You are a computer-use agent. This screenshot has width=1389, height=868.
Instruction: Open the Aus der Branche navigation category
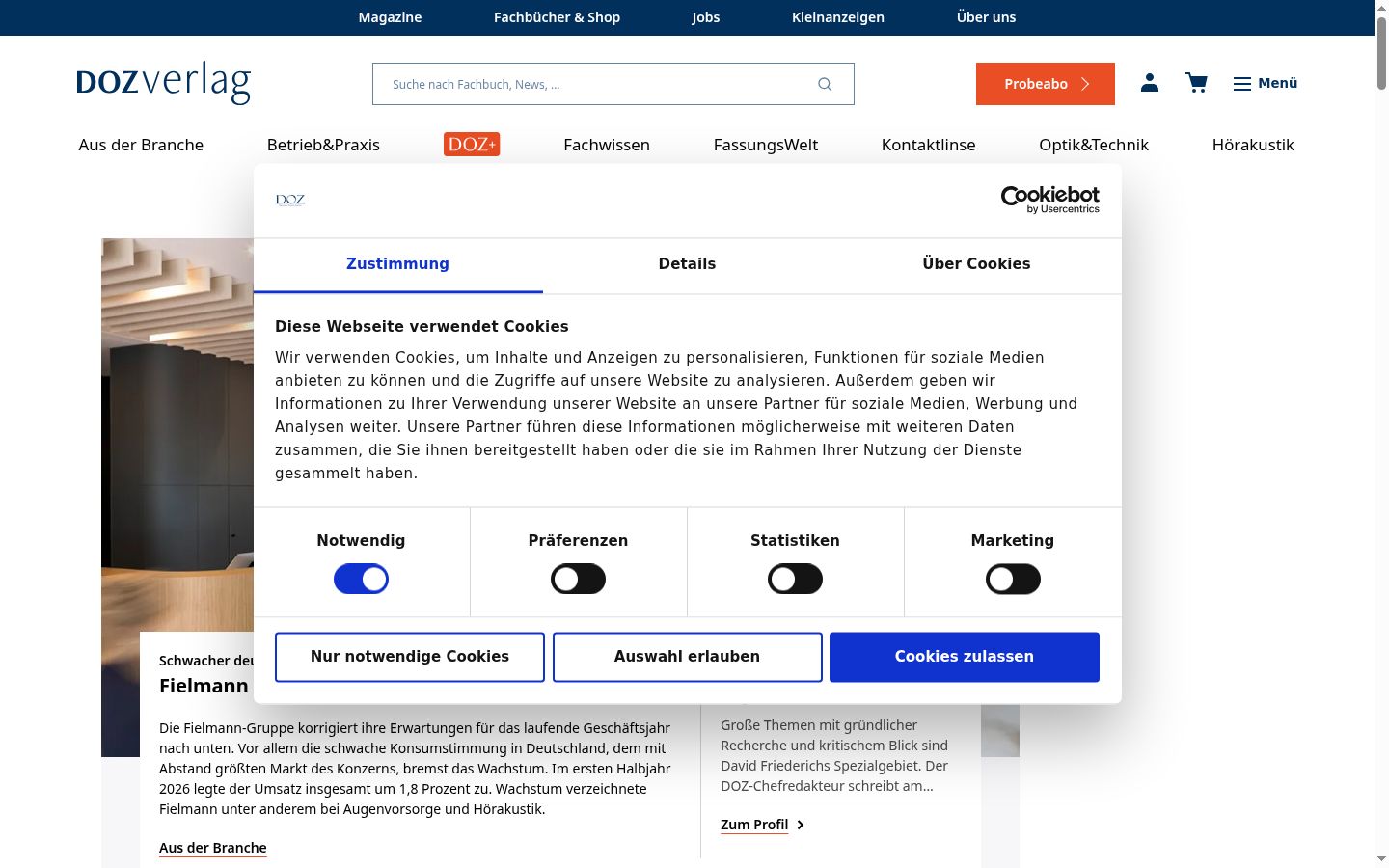pyautogui.click(x=141, y=145)
